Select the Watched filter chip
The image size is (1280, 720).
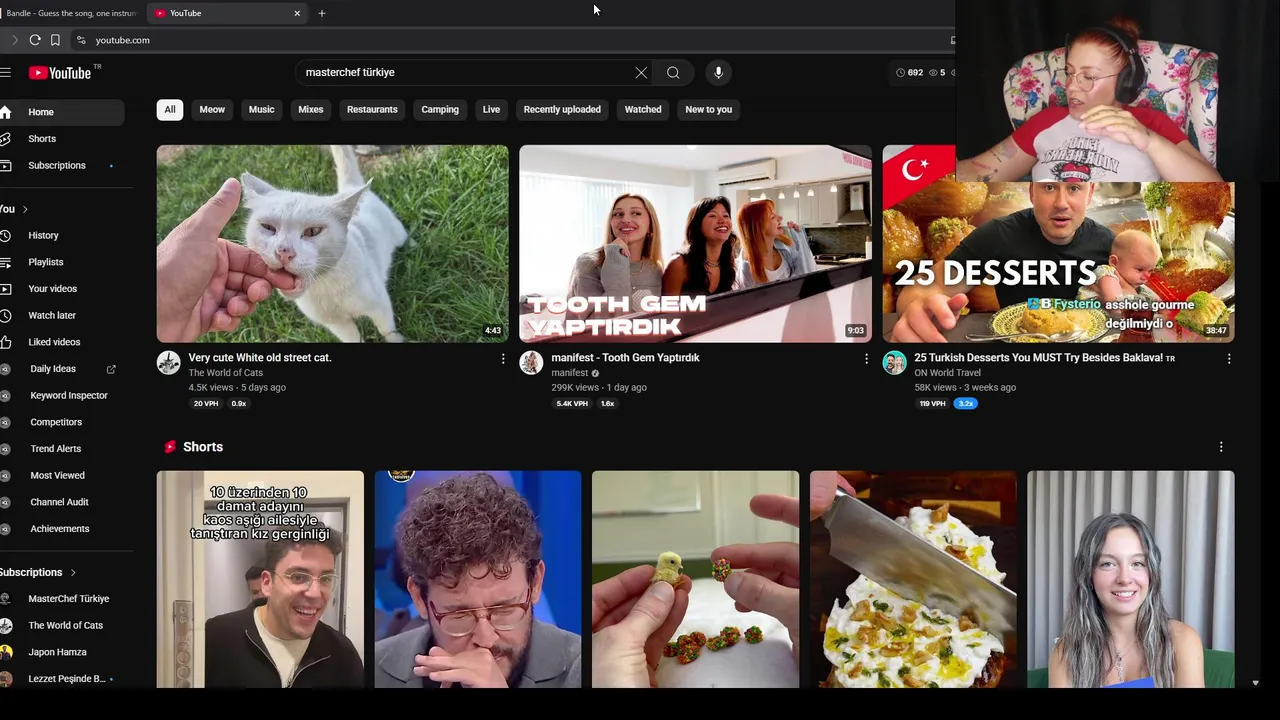click(x=643, y=110)
